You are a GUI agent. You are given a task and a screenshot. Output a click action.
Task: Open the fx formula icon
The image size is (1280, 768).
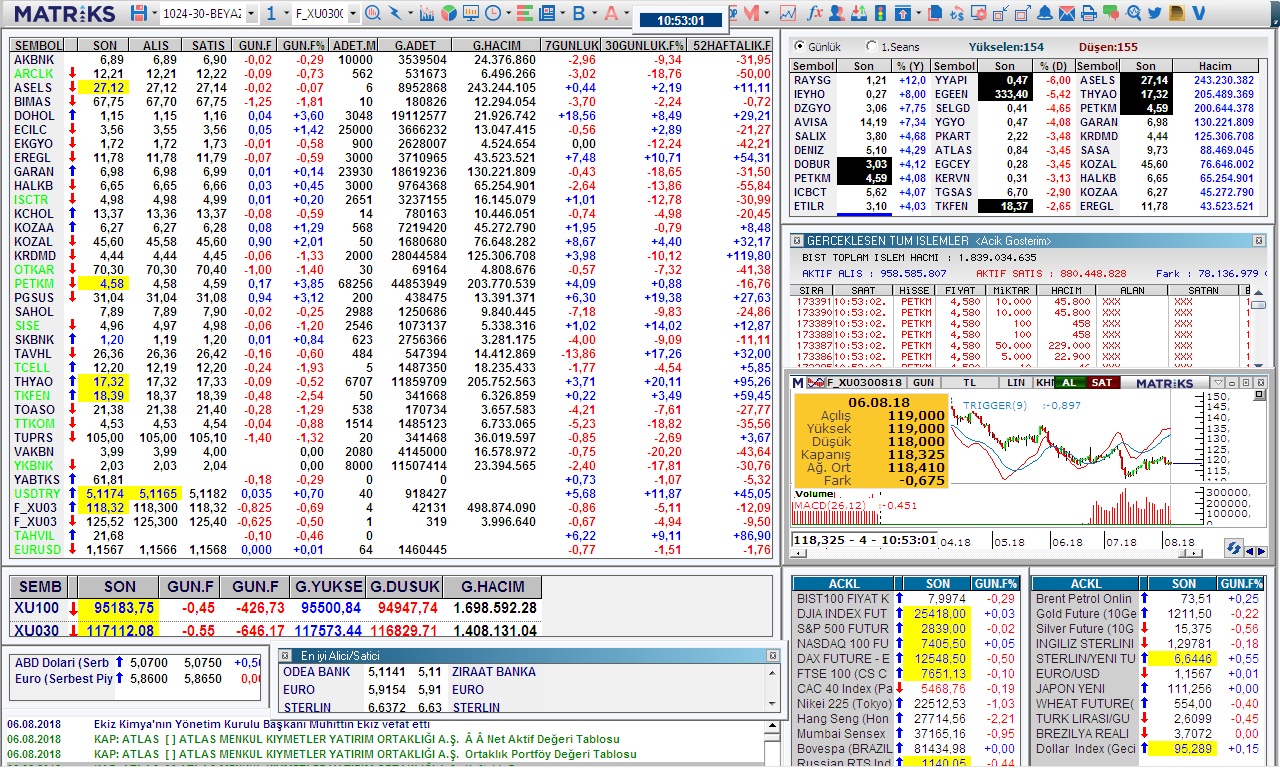815,13
